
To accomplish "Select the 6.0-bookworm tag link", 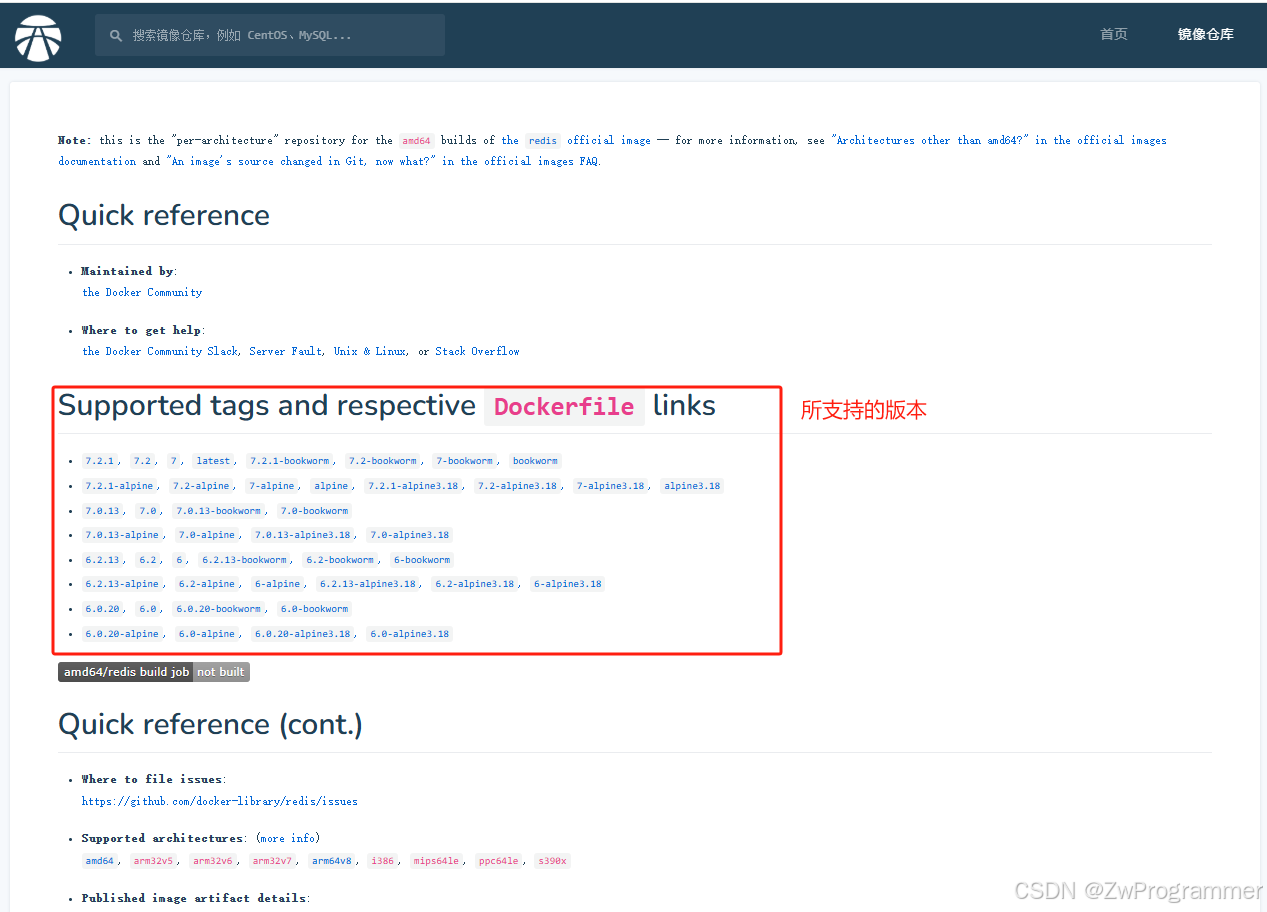I will tap(315, 609).
